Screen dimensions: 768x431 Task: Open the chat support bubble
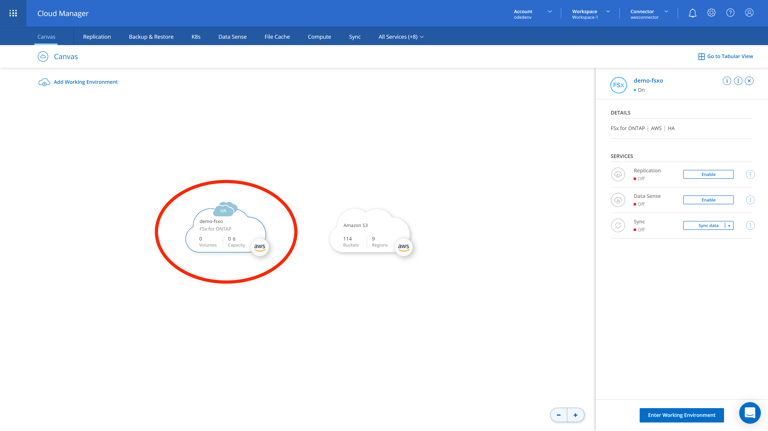pyautogui.click(x=749, y=412)
